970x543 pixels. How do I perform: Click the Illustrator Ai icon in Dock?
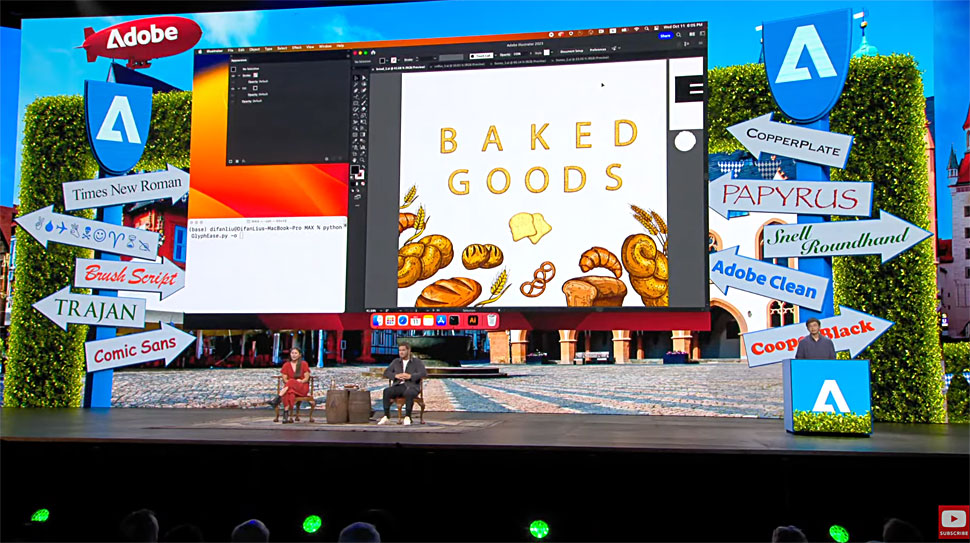(x=473, y=320)
